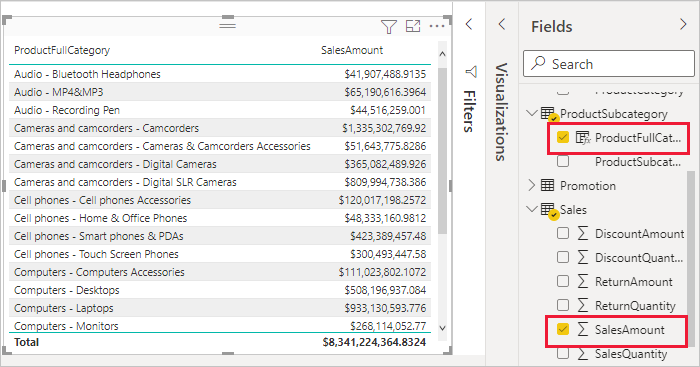The height and width of the screenshot is (367, 700).
Task: Check the ReturnAmount field checkbox
Action: click(563, 281)
